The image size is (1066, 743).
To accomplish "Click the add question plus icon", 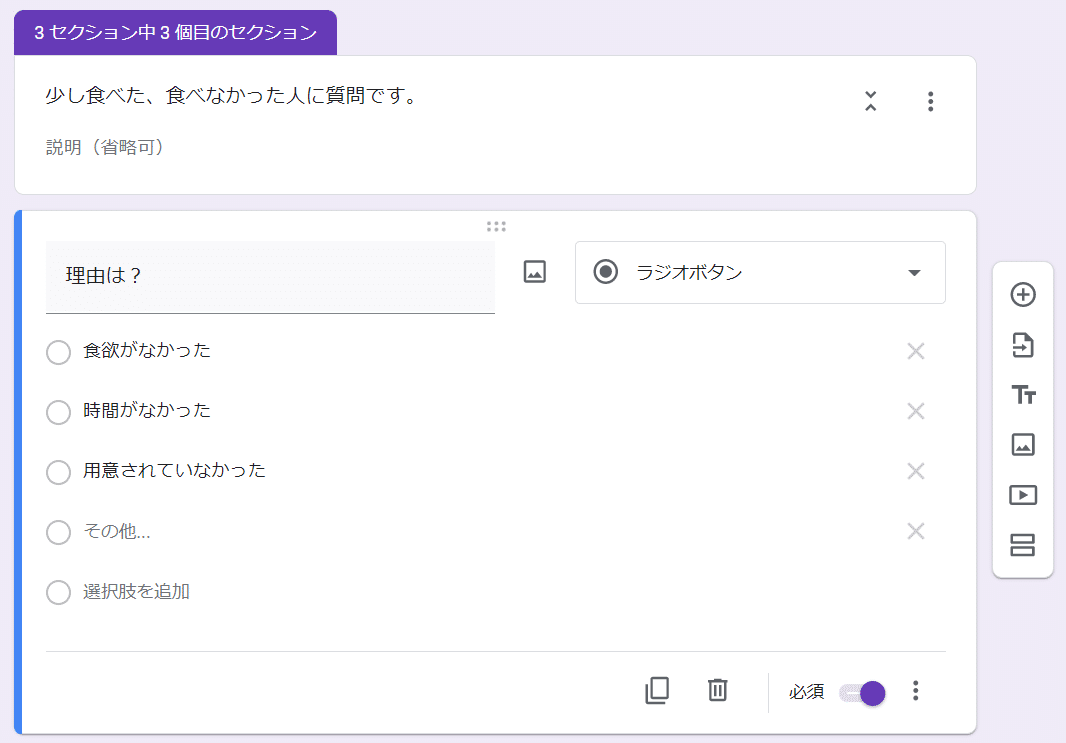I will click(1022, 295).
